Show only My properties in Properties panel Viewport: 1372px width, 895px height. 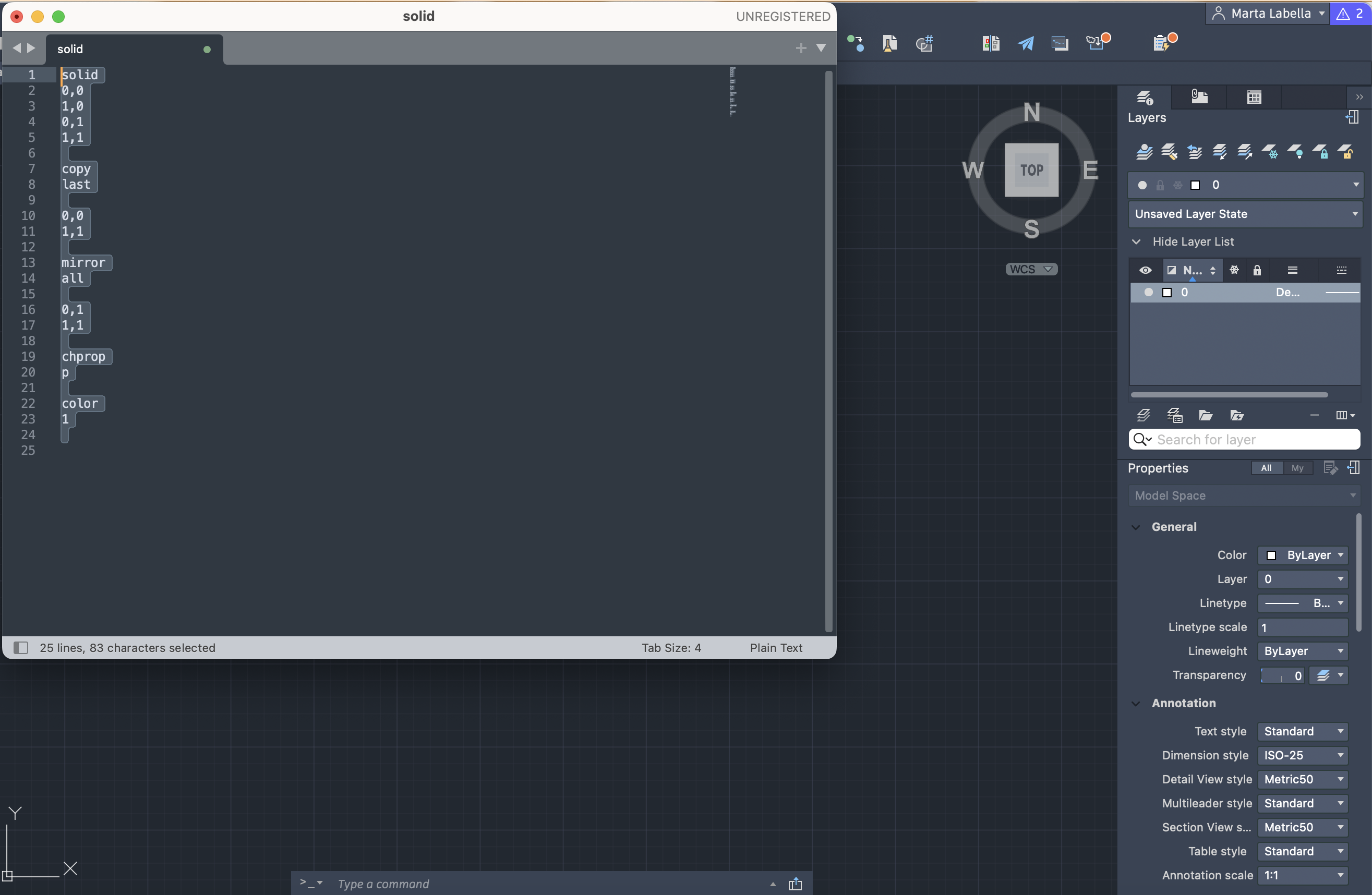(1297, 468)
